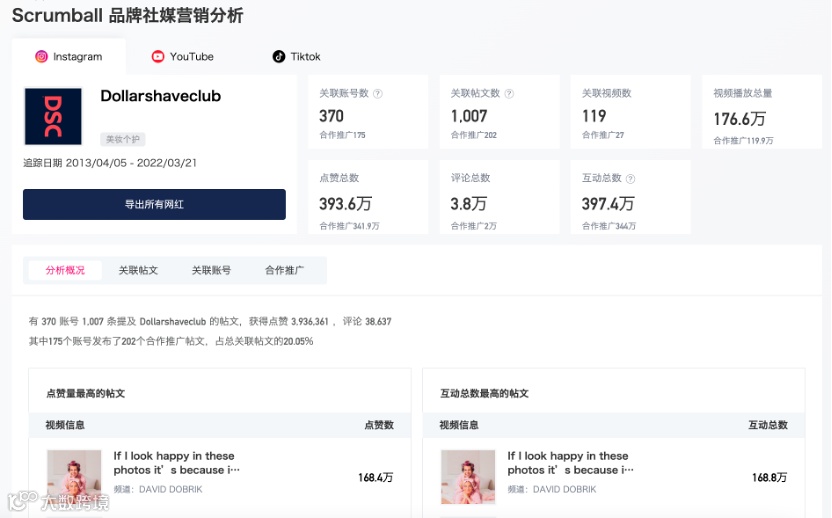Click 合作推广119.9万 under 视频播放总量
The height and width of the screenshot is (518, 832).
(x=743, y=141)
